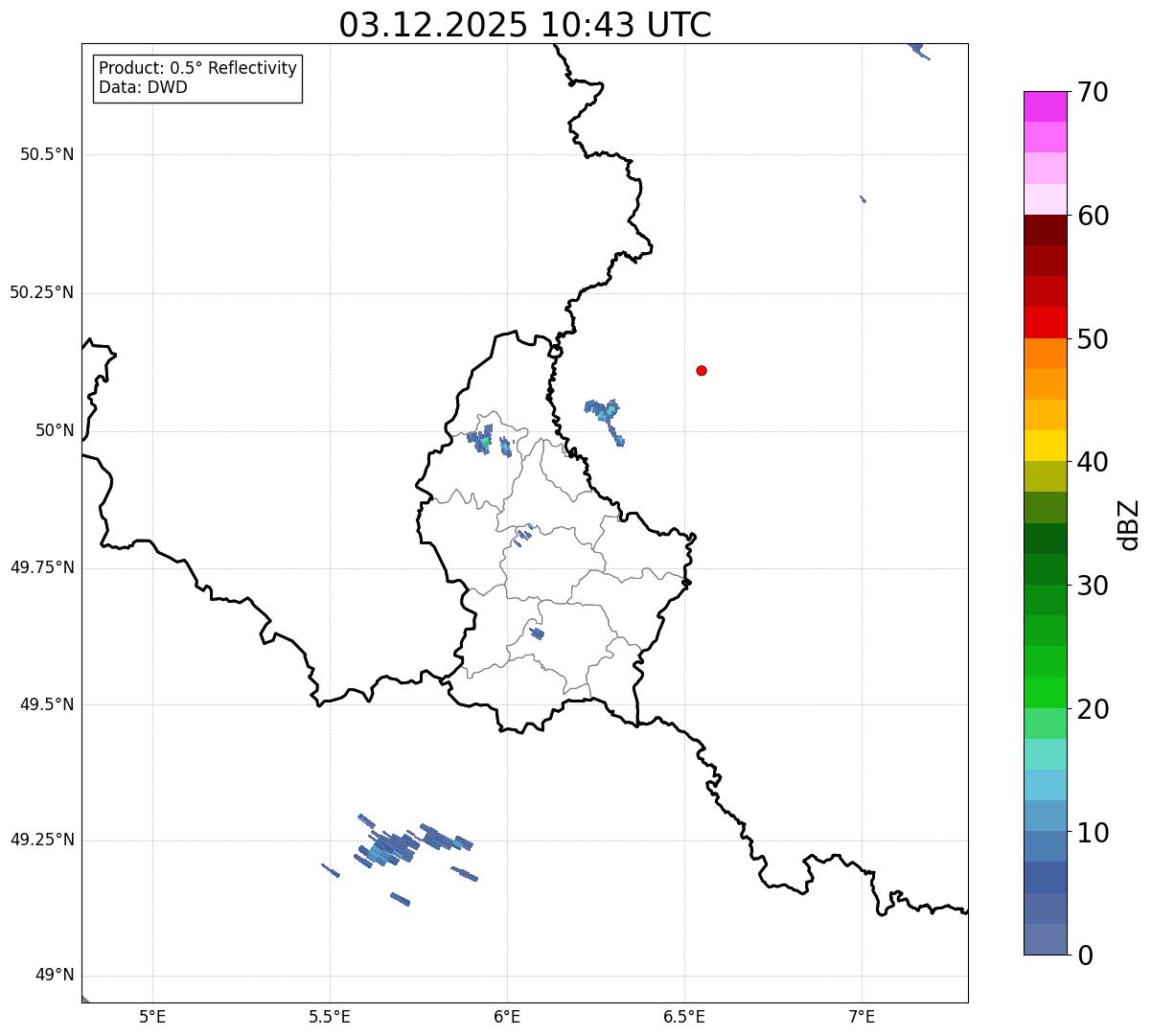Image resolution: width=1152 pixels, height=1036 pixels.
Task: Click the bright green colorbar segment just above 20
Action: point(1045,692)
